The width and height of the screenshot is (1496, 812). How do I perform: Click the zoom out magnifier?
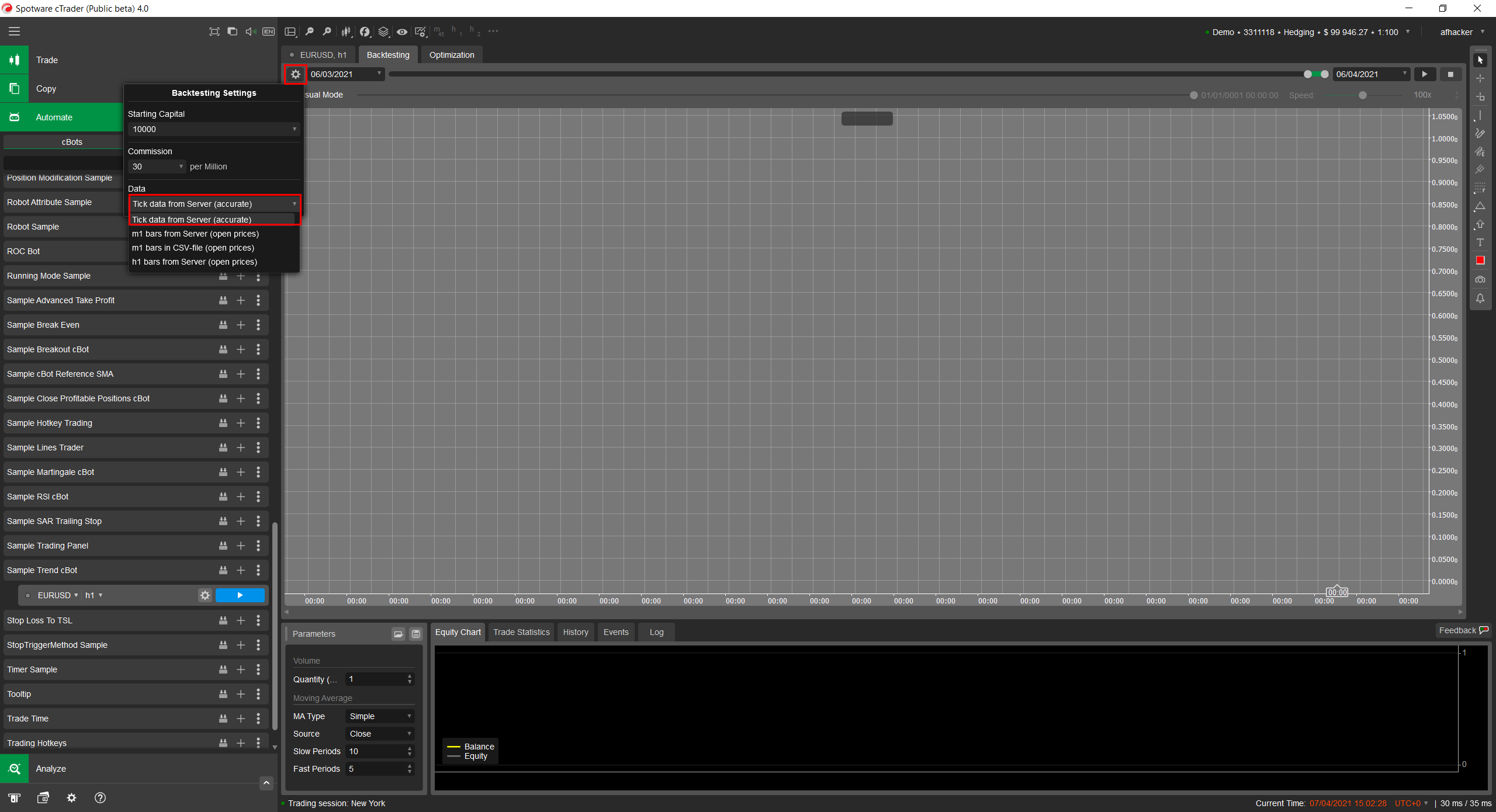tap(309, 32)
